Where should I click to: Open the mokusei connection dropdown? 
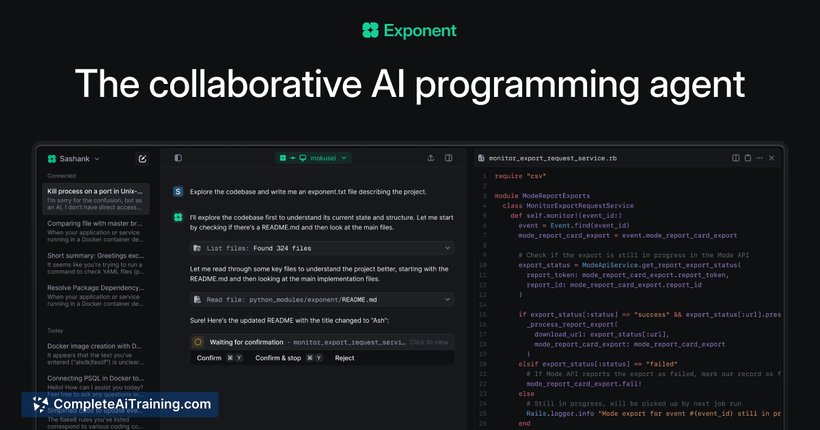pos(313,158)
